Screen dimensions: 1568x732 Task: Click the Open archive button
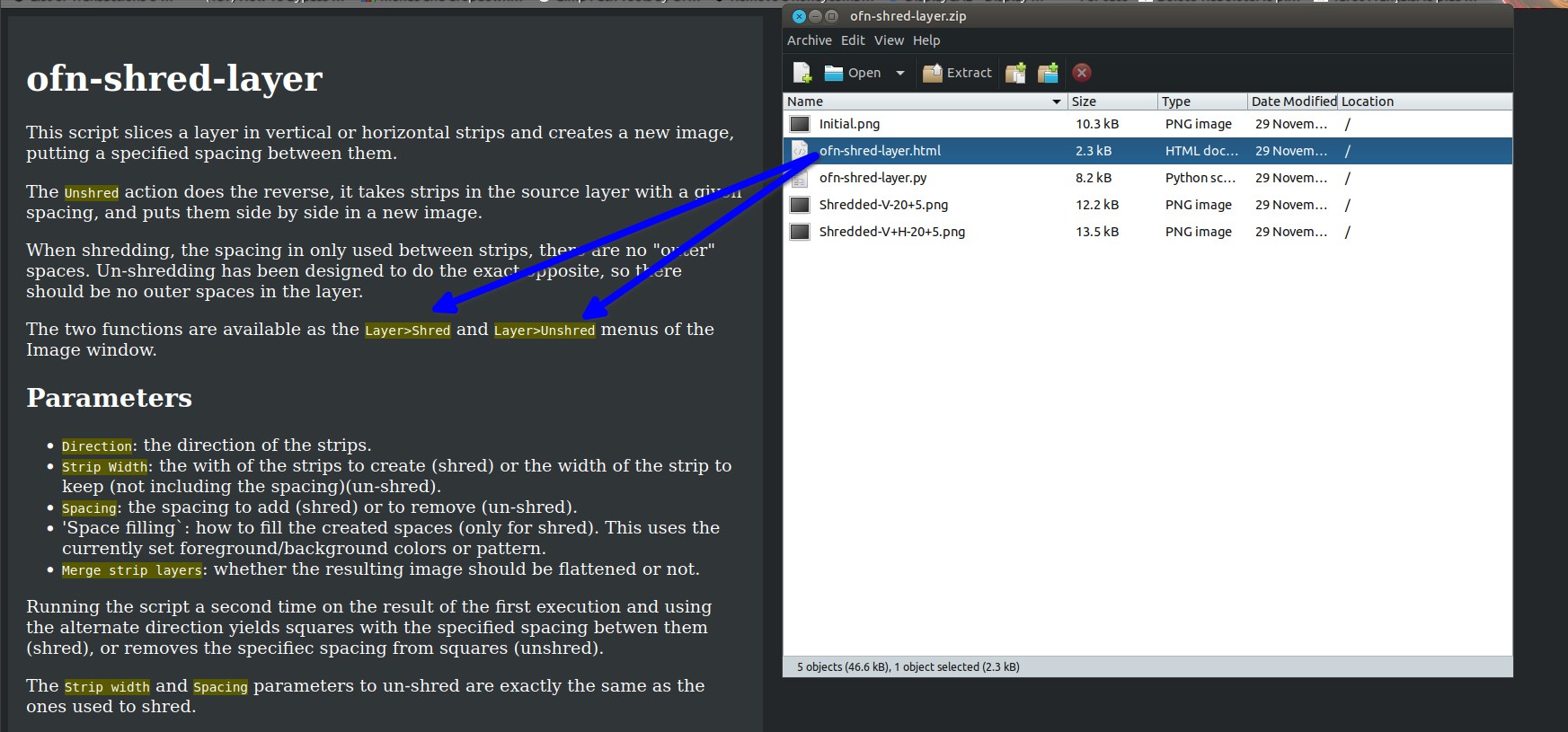853,73
